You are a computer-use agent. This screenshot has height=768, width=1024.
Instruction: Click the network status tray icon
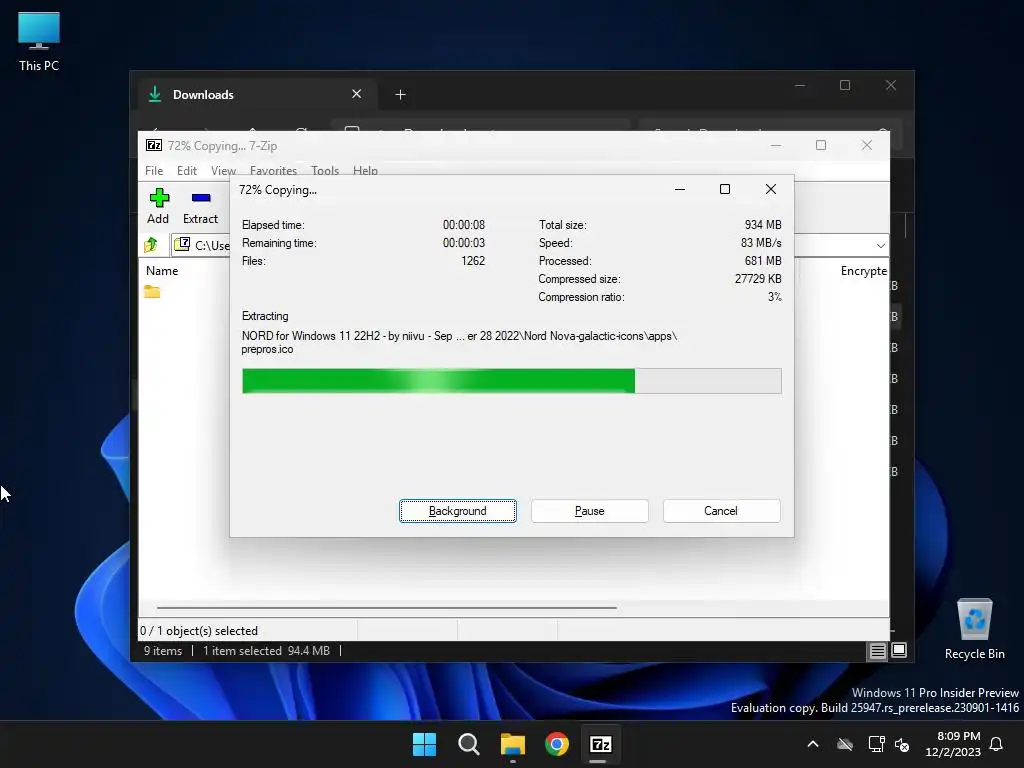pos(876,744)
